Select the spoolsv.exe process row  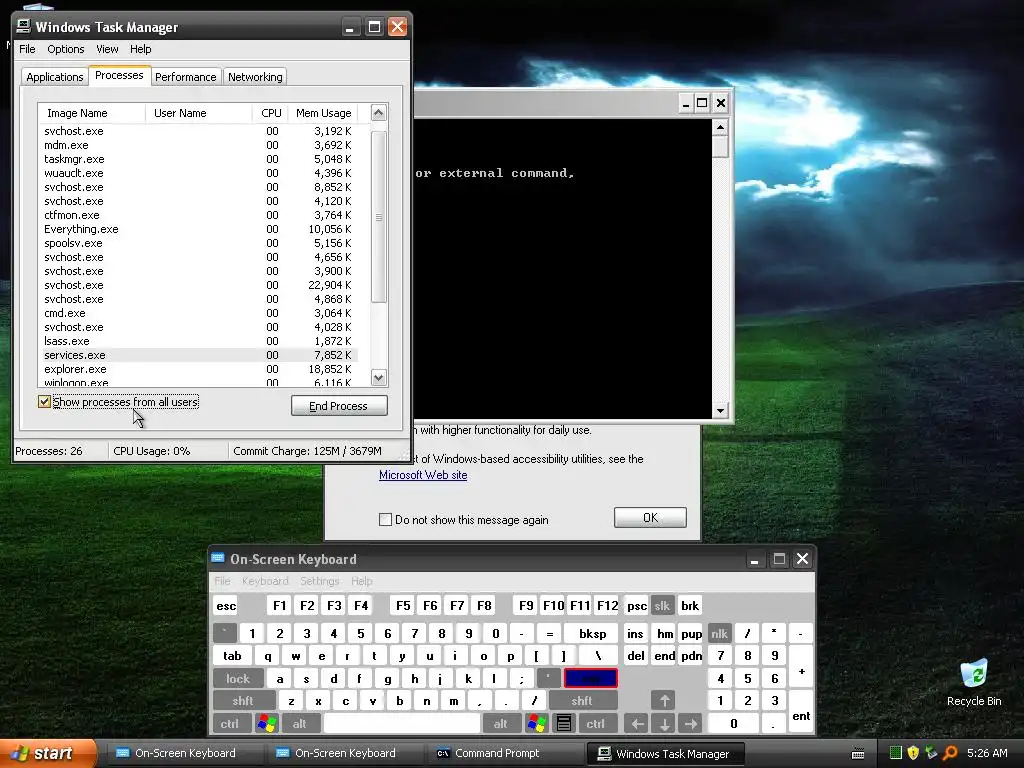point(199,243)
